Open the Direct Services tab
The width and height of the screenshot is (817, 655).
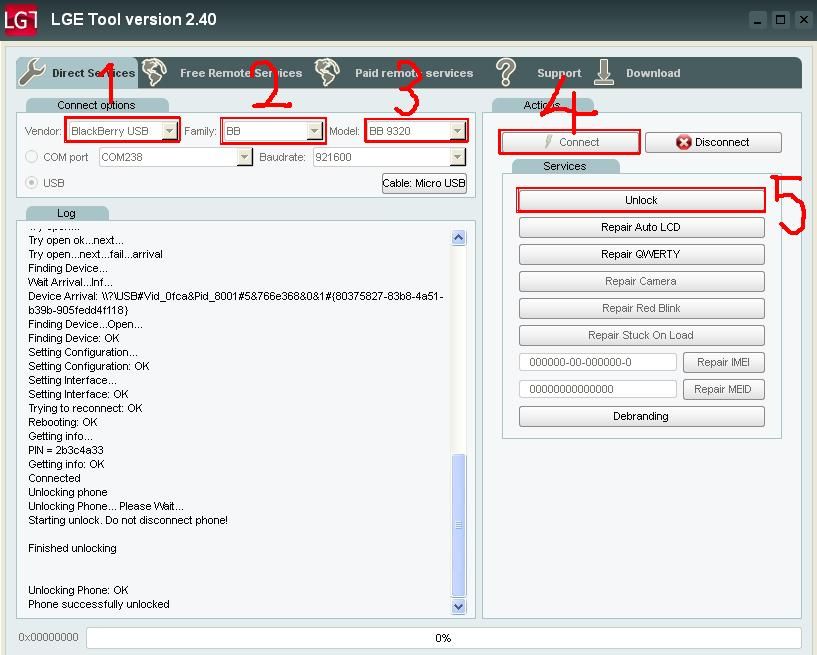pos(77,72)
